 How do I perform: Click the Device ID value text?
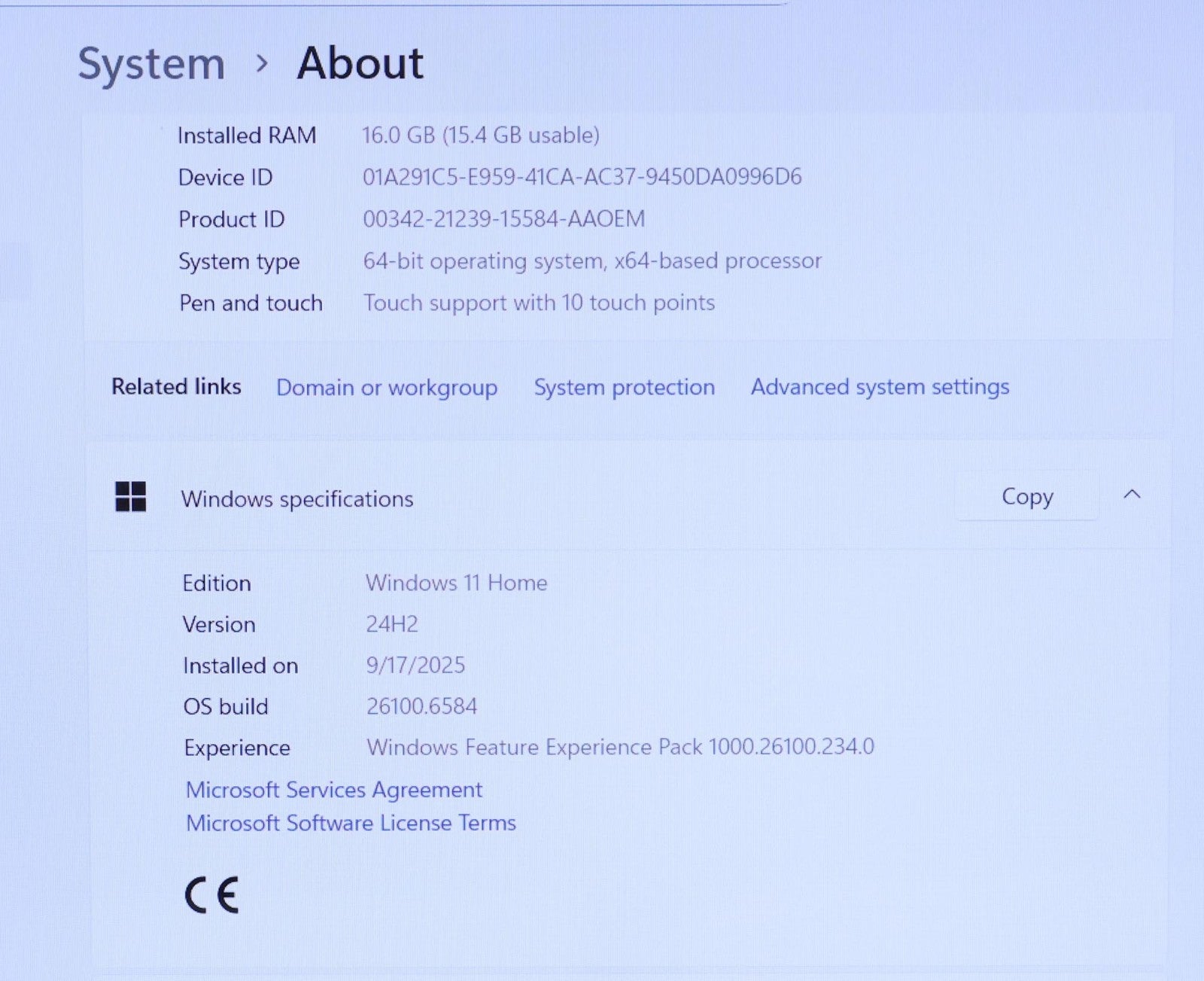point(582,177)
